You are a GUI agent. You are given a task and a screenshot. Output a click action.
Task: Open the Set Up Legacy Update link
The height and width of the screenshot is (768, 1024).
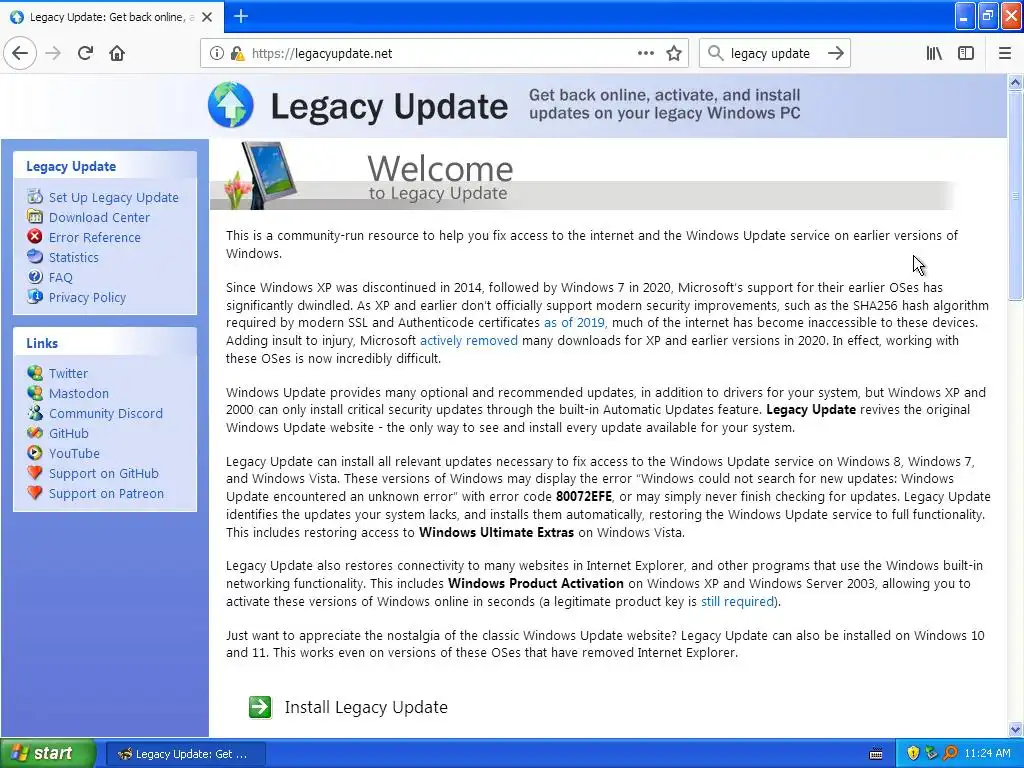tap(114, 197)
